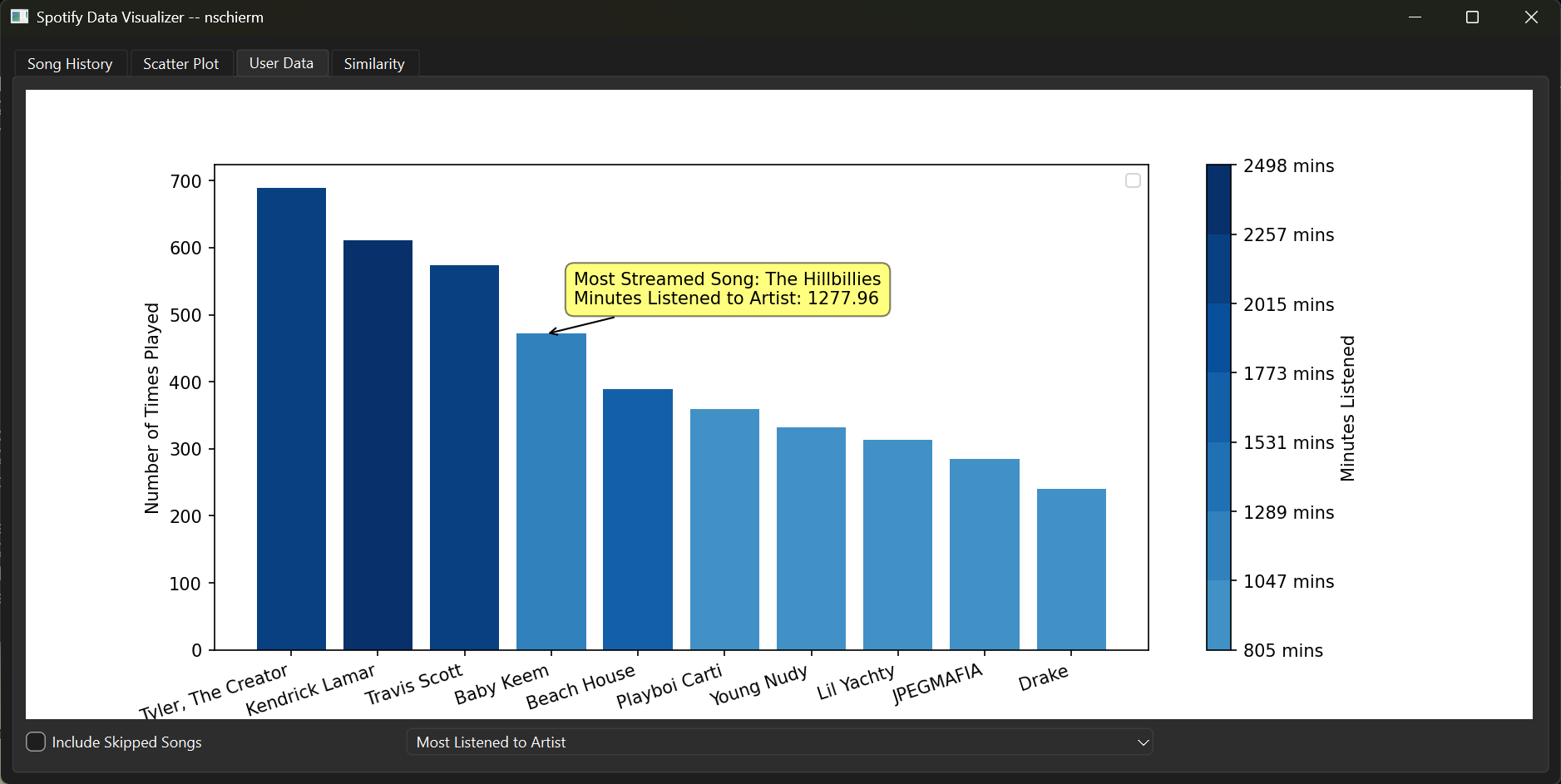Select the User Data tab
Image resolution: width=1561 pixels, height=784 pixels.
281,63
